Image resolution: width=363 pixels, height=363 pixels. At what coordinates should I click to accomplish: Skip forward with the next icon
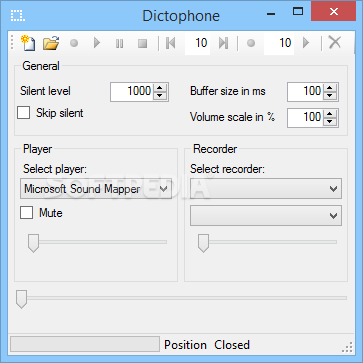223,43
